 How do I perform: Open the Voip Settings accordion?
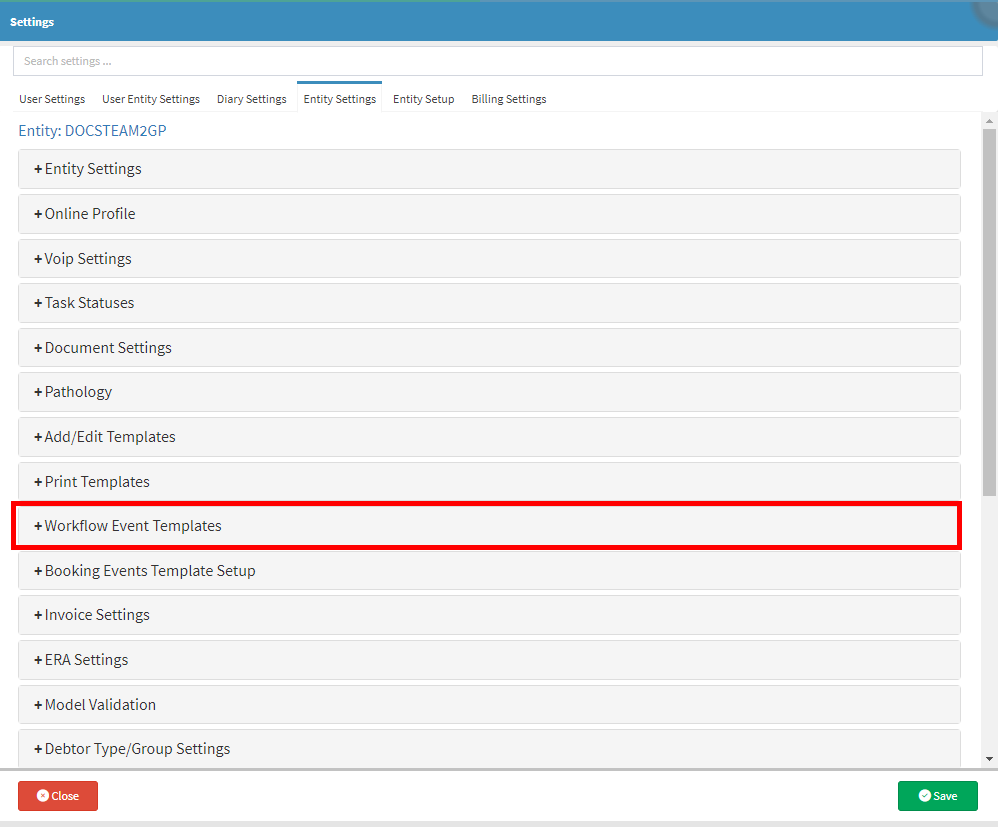click(x=88, y=259)
